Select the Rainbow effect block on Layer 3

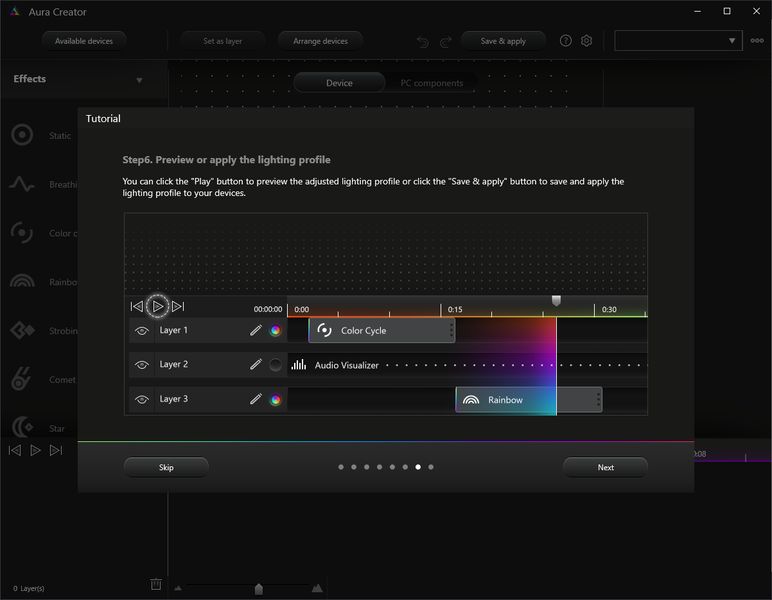tap(529, 400)
